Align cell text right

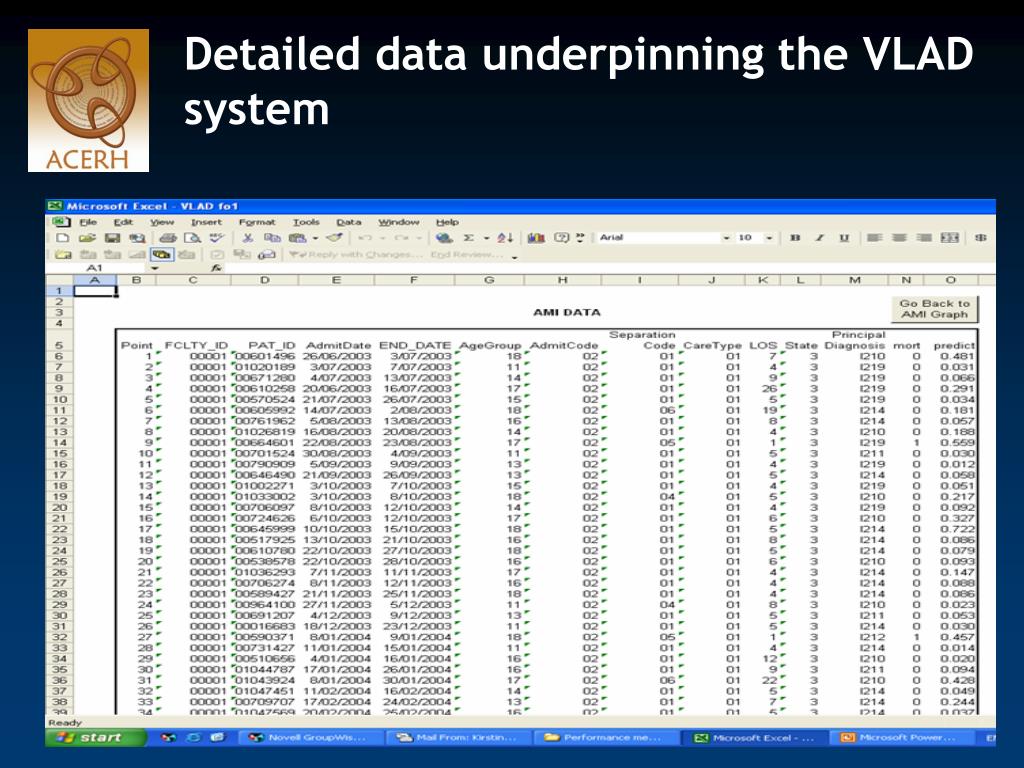[924, 238]
